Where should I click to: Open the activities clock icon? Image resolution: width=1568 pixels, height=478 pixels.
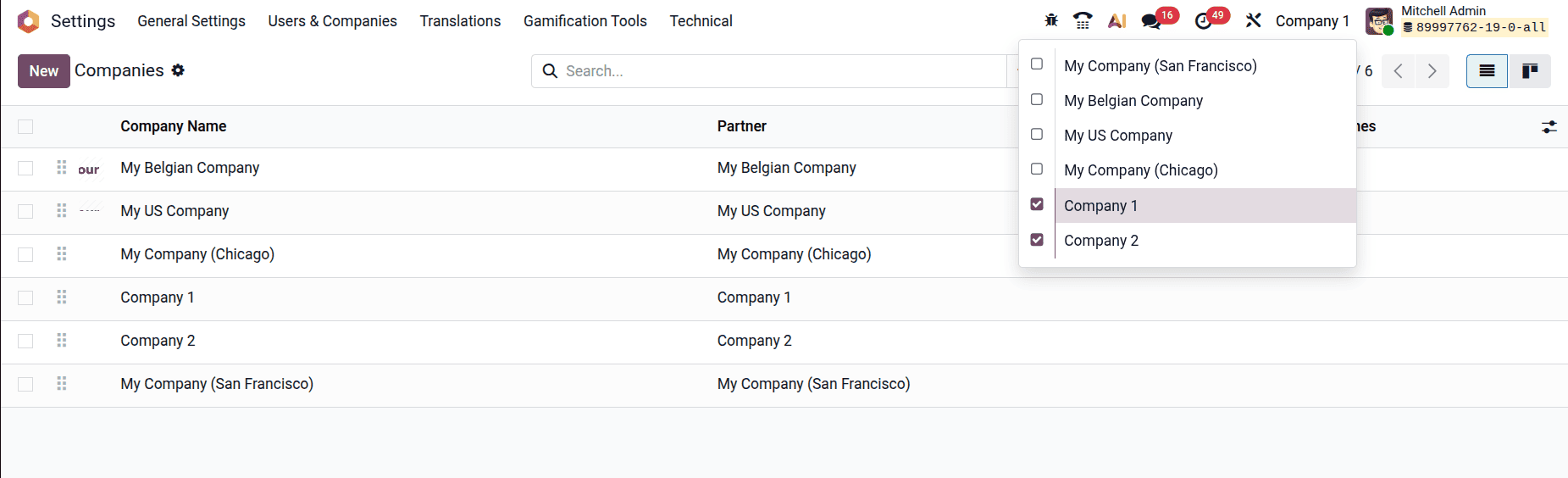(x=1204, y=21)
